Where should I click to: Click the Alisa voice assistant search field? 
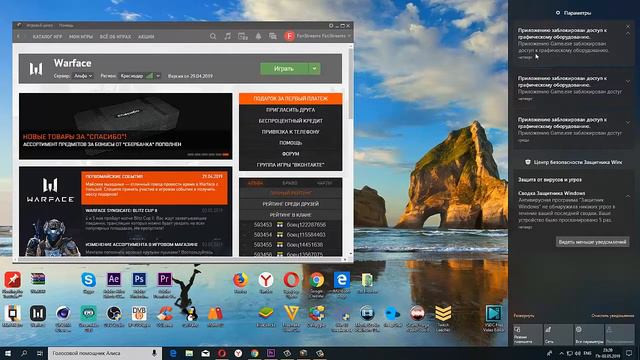coord(104,353)
